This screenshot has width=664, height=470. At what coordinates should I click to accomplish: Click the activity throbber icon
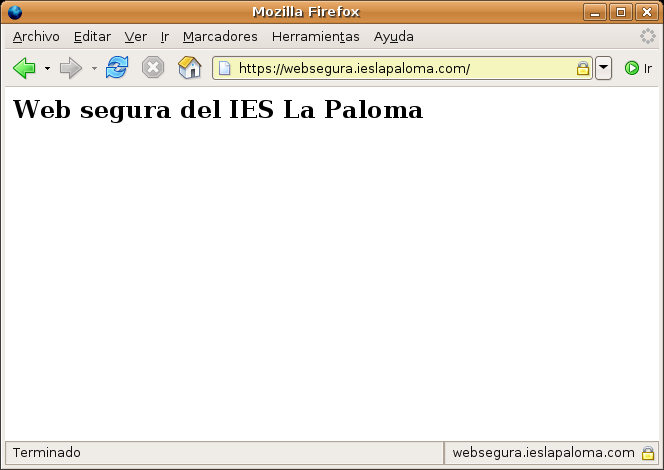click(x=647, y=36)
